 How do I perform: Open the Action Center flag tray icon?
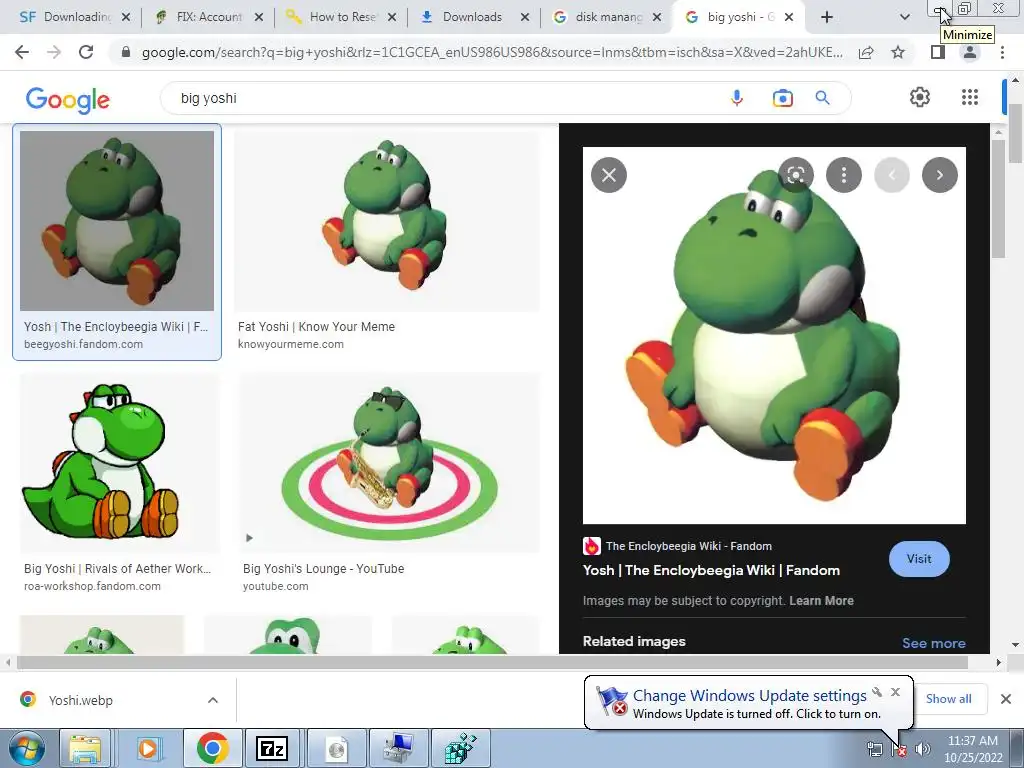coord(899,750)
